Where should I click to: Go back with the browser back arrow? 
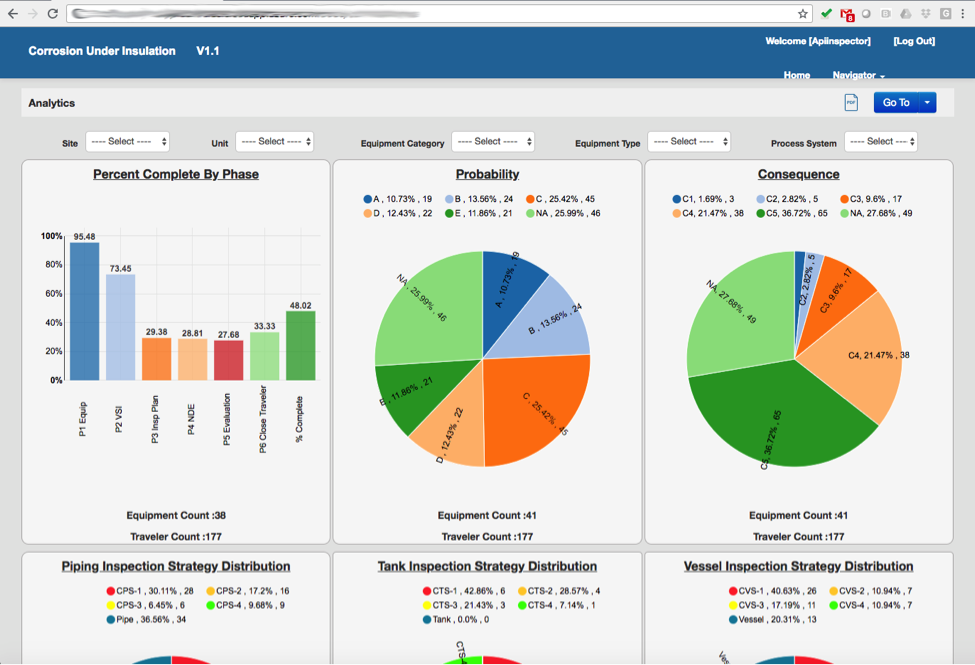click(x=12, y=13)
